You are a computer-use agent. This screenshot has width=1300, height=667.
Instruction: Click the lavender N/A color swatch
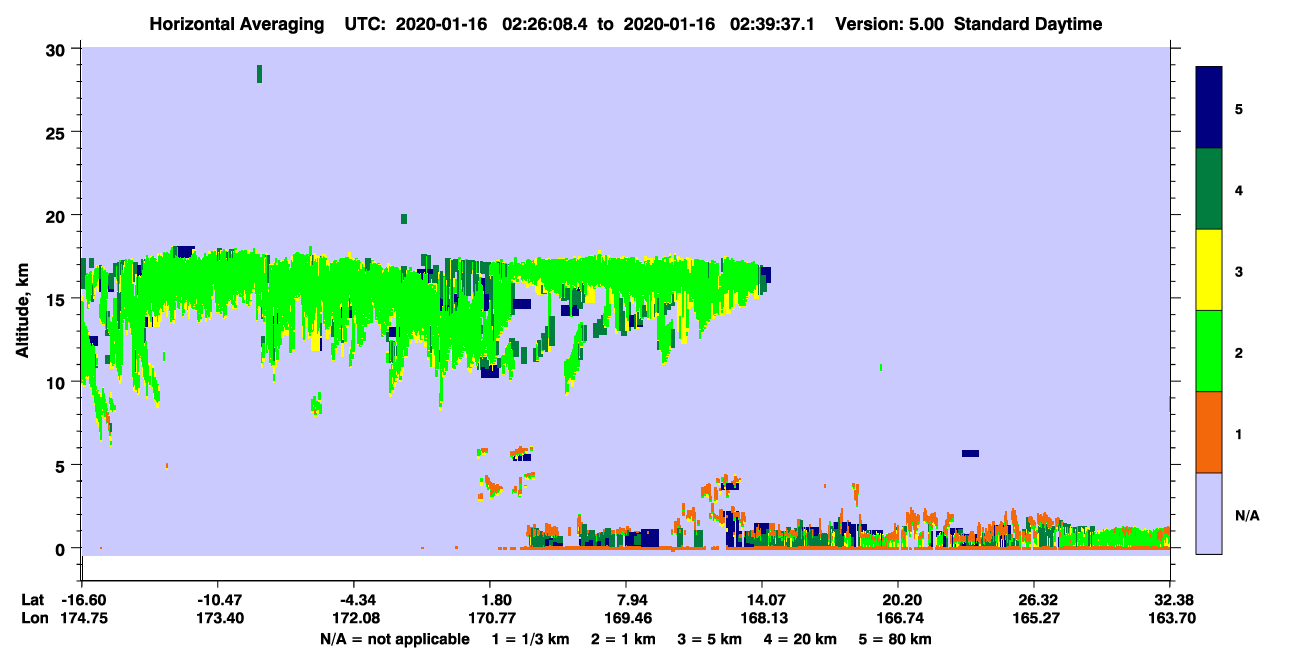coord(1209,513)
